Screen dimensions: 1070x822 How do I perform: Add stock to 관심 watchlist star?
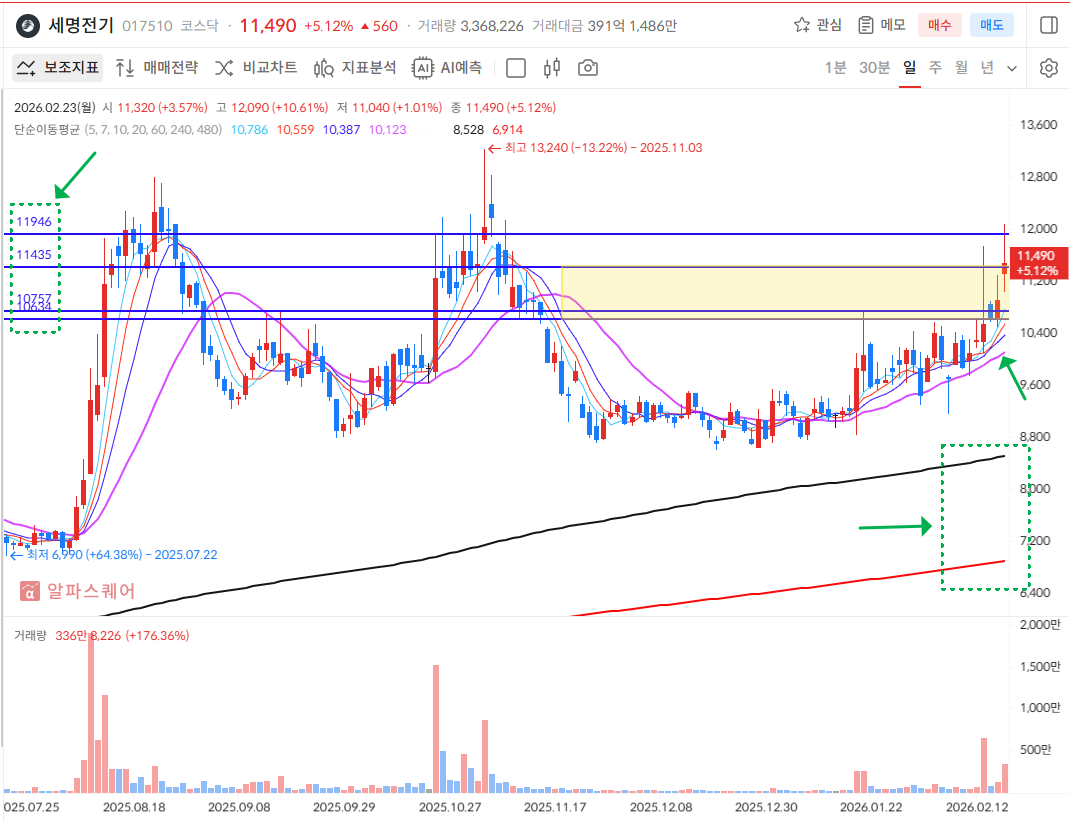click(x=817, y=25)
